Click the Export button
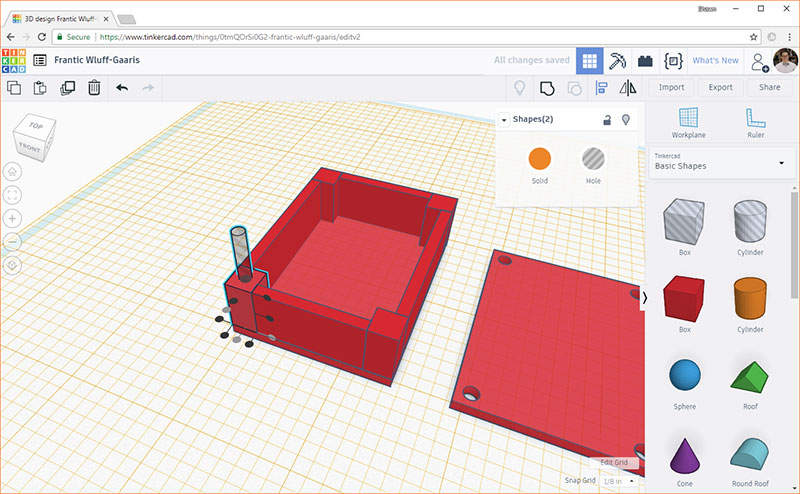 [720, 87]
